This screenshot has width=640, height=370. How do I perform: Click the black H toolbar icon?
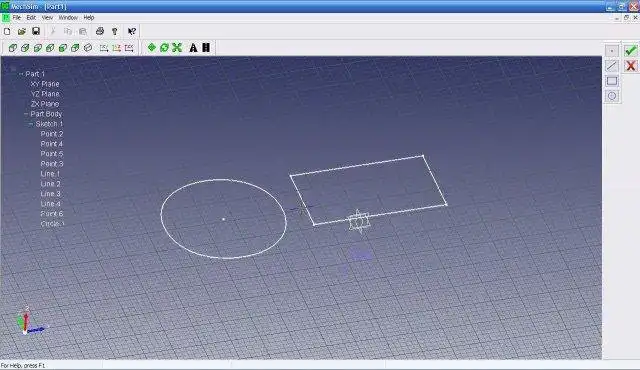click(x=206, y=48)
